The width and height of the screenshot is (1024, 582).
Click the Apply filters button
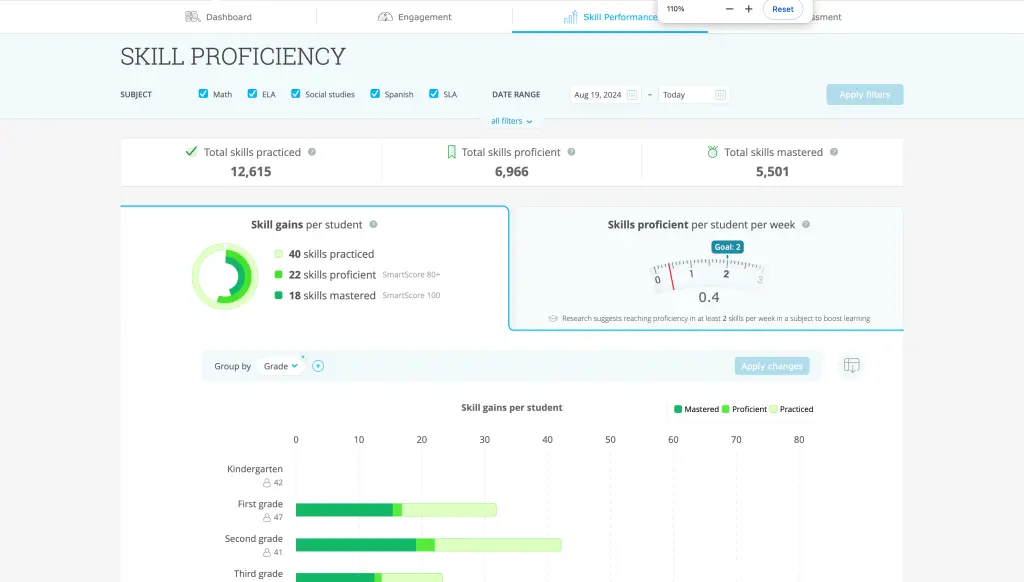coord(865,95)
